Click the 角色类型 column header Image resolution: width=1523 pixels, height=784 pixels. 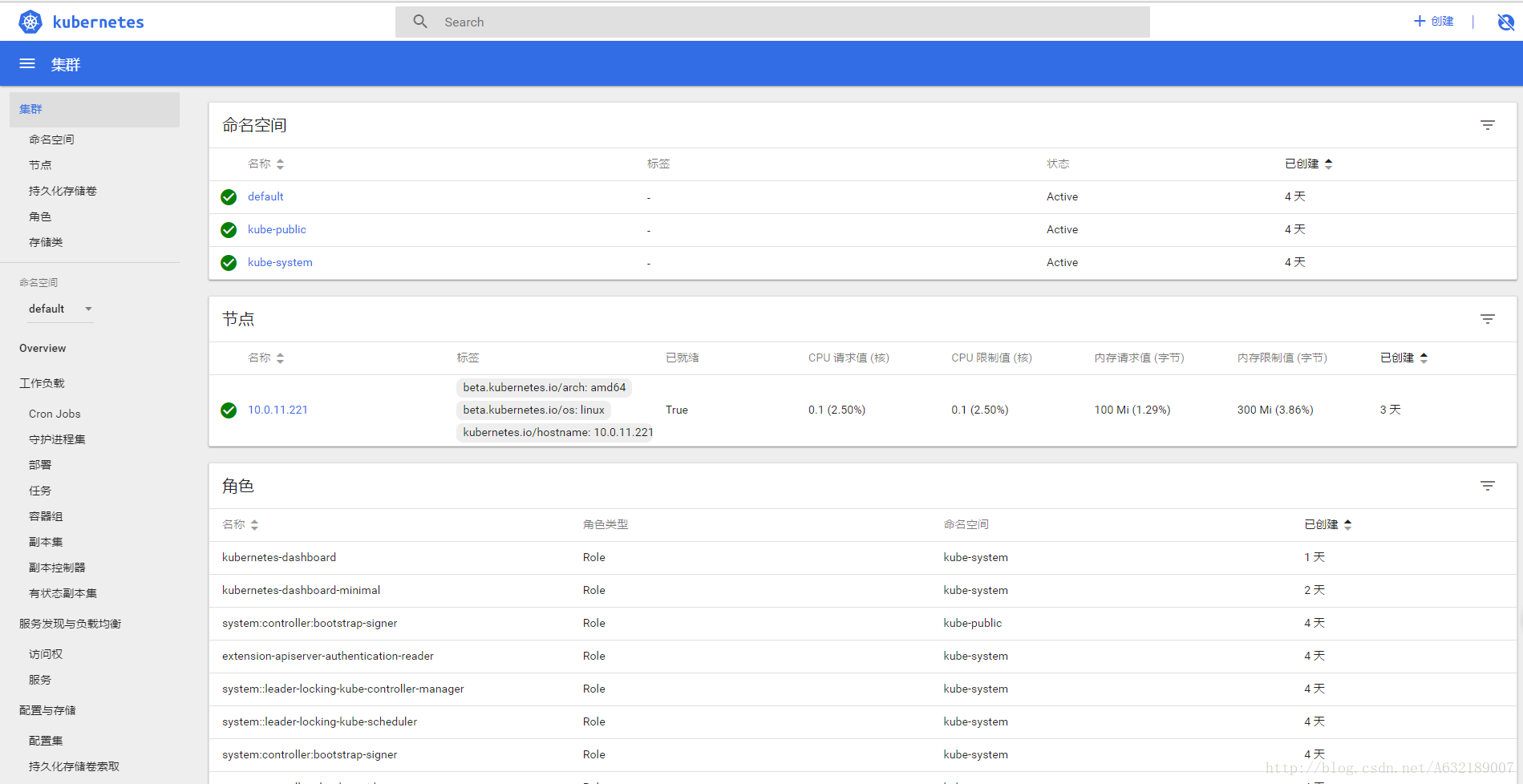(x=606, y=524)
